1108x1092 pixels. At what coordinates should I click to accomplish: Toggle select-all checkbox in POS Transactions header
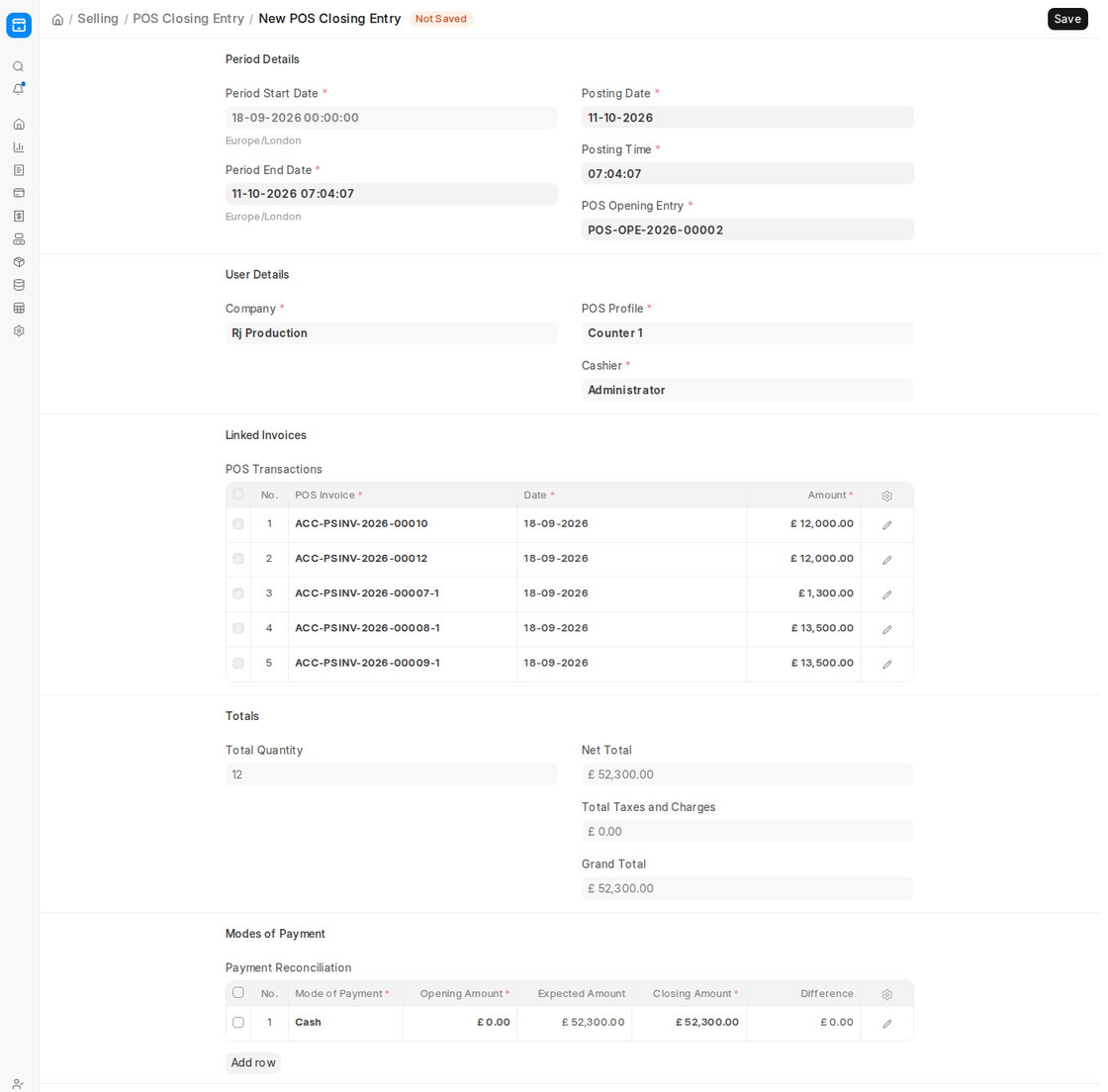pos(238,495)
